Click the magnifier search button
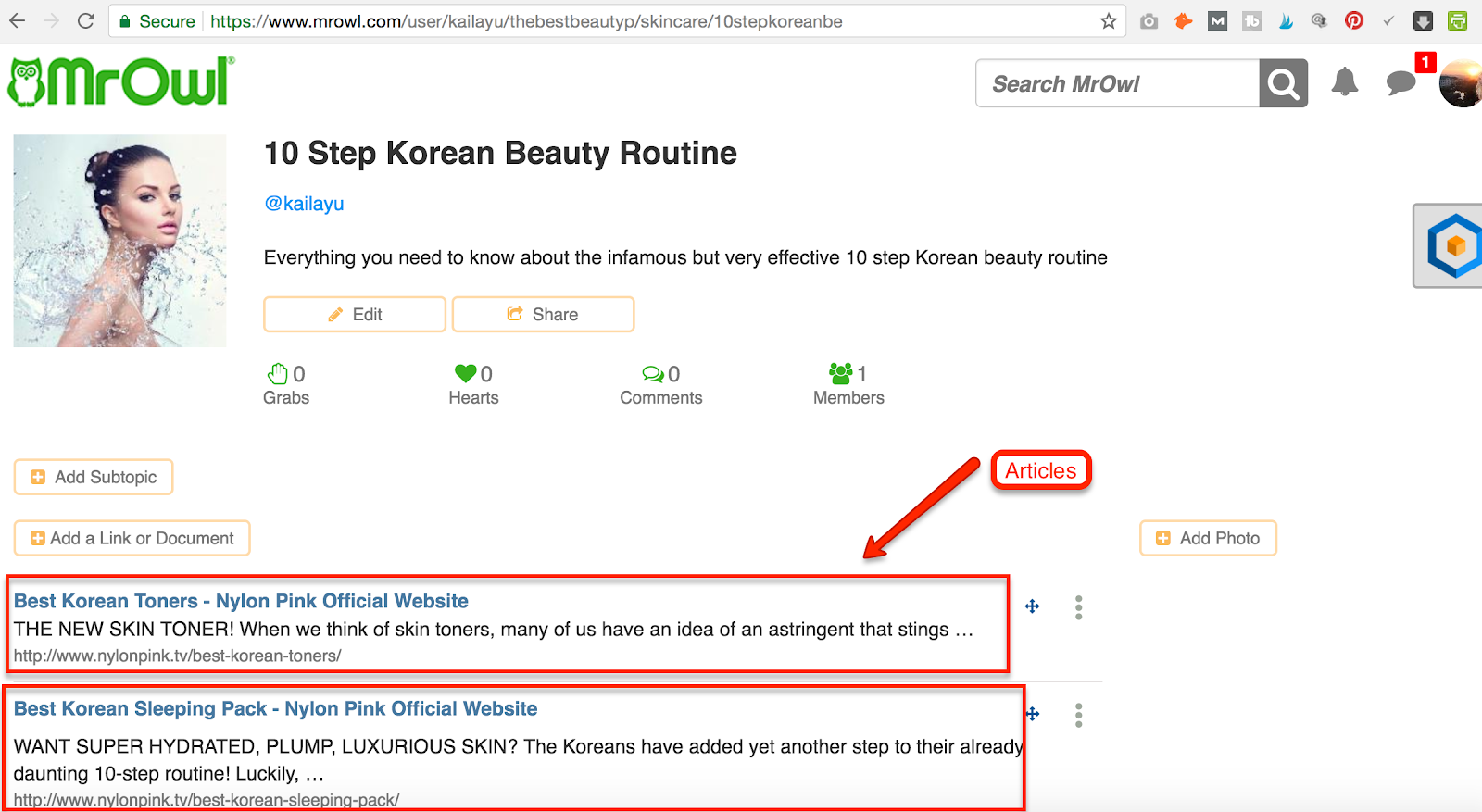This screenshot has height=812, width=1482. pos(1283,83)
